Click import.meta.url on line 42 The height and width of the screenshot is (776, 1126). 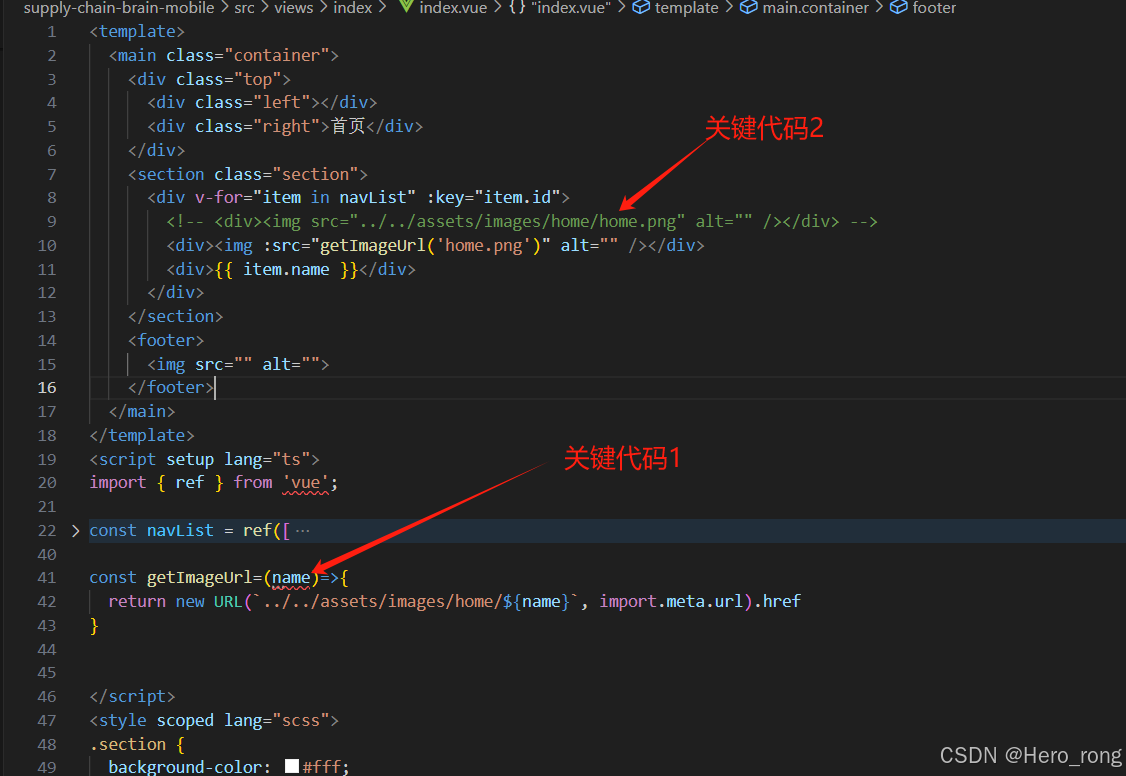[x=671, y=602]
